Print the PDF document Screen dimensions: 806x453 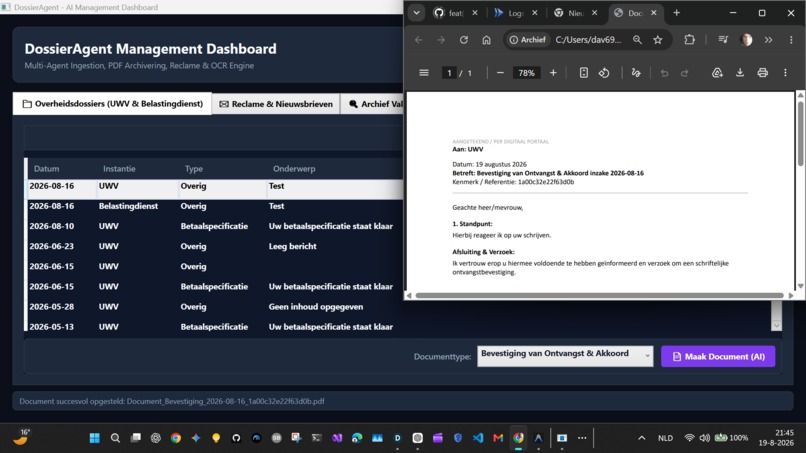pos(762,73)
